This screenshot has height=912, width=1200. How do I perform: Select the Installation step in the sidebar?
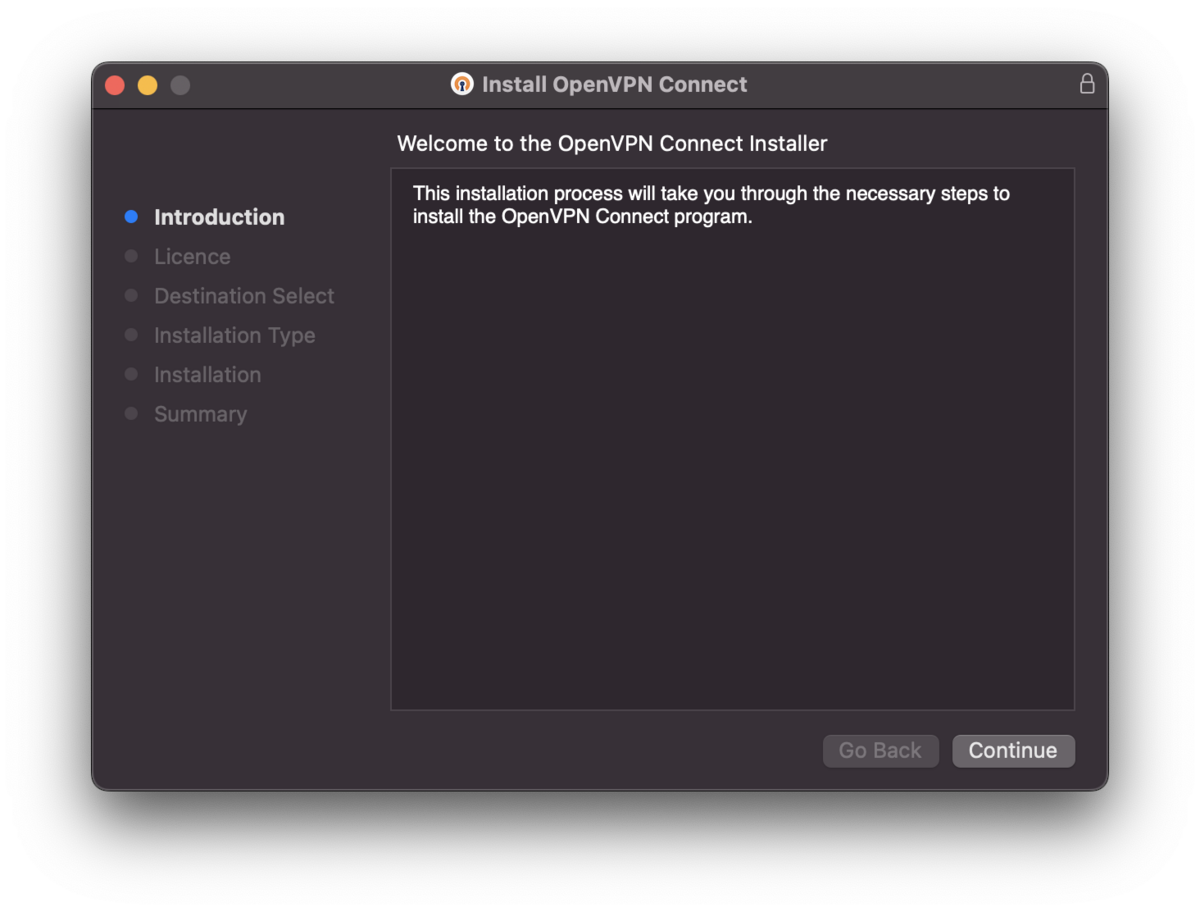click(x=207, y=375)
